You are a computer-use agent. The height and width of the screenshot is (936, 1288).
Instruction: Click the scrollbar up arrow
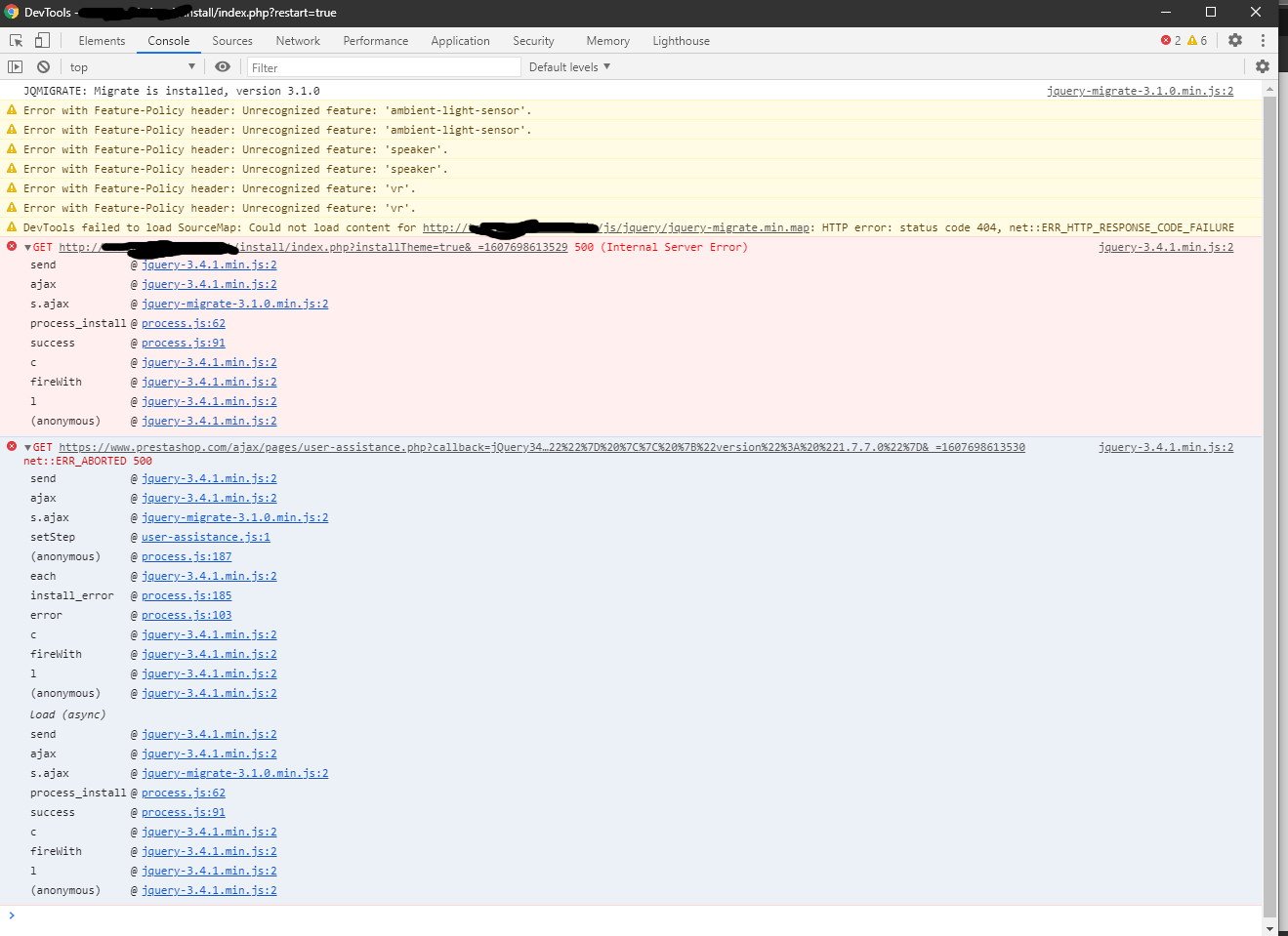pos(1269,88)
